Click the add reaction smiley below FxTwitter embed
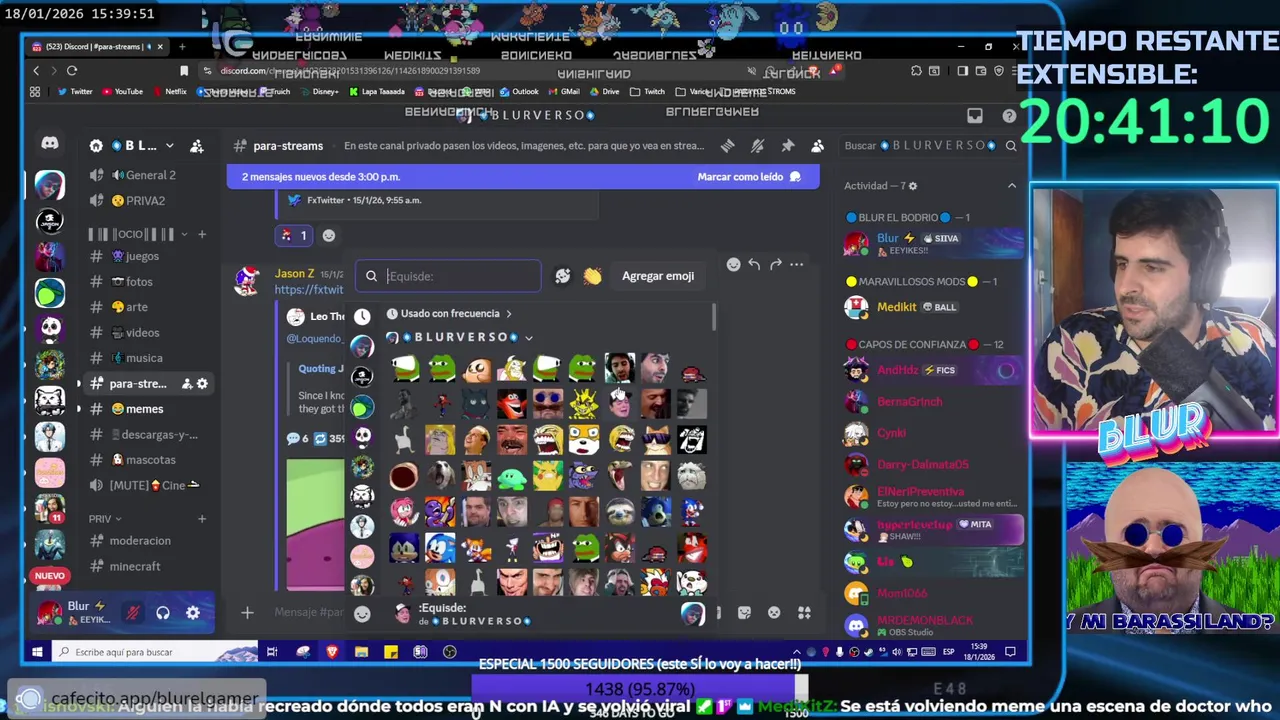The width and height of the screenshot is (1280, 720). click(x=329, y=236)
